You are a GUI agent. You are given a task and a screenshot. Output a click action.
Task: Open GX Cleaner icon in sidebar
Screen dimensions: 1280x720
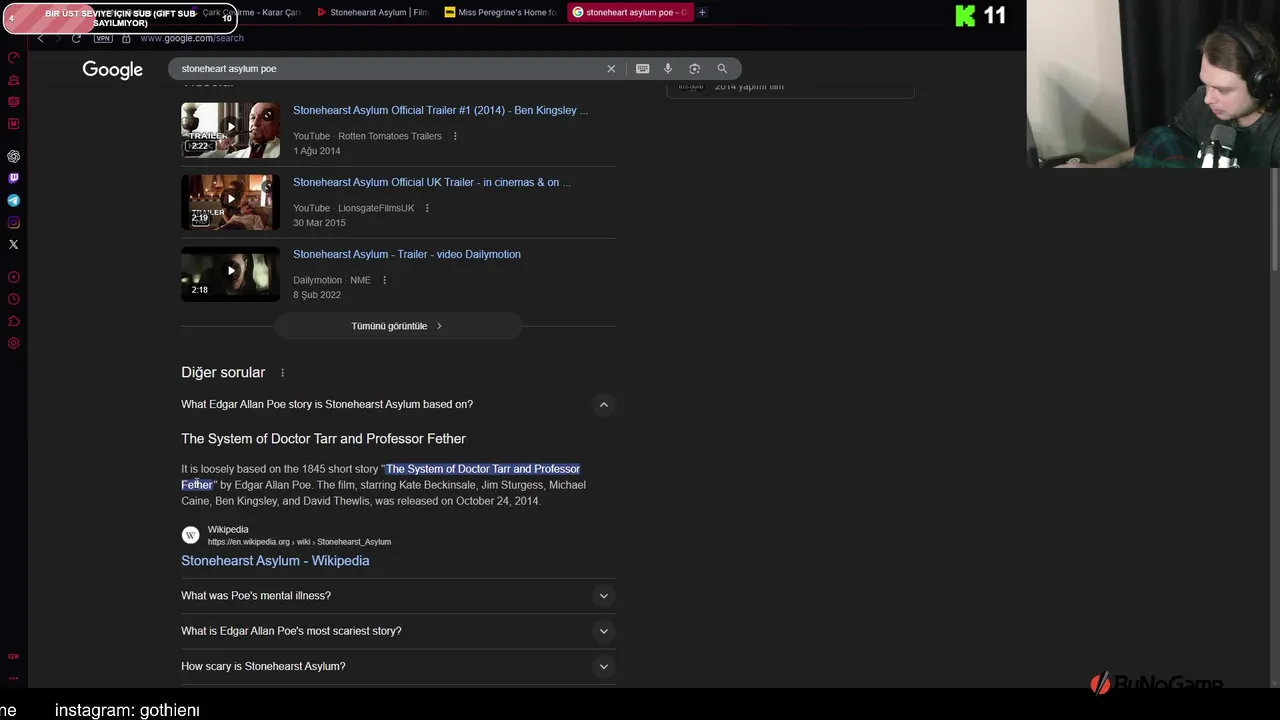tap(13, 80)
